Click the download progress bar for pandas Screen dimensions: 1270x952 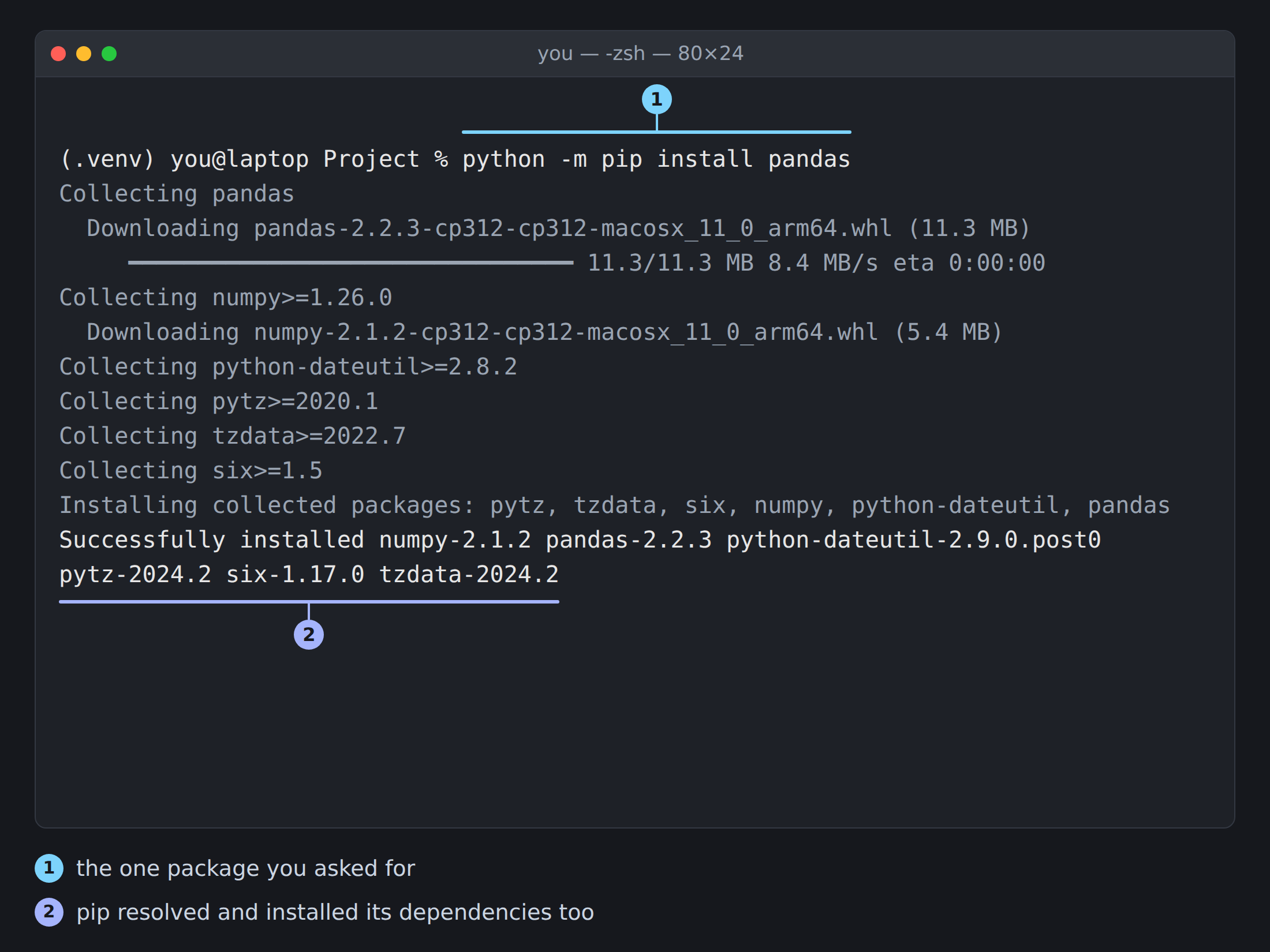coord(351,263)
